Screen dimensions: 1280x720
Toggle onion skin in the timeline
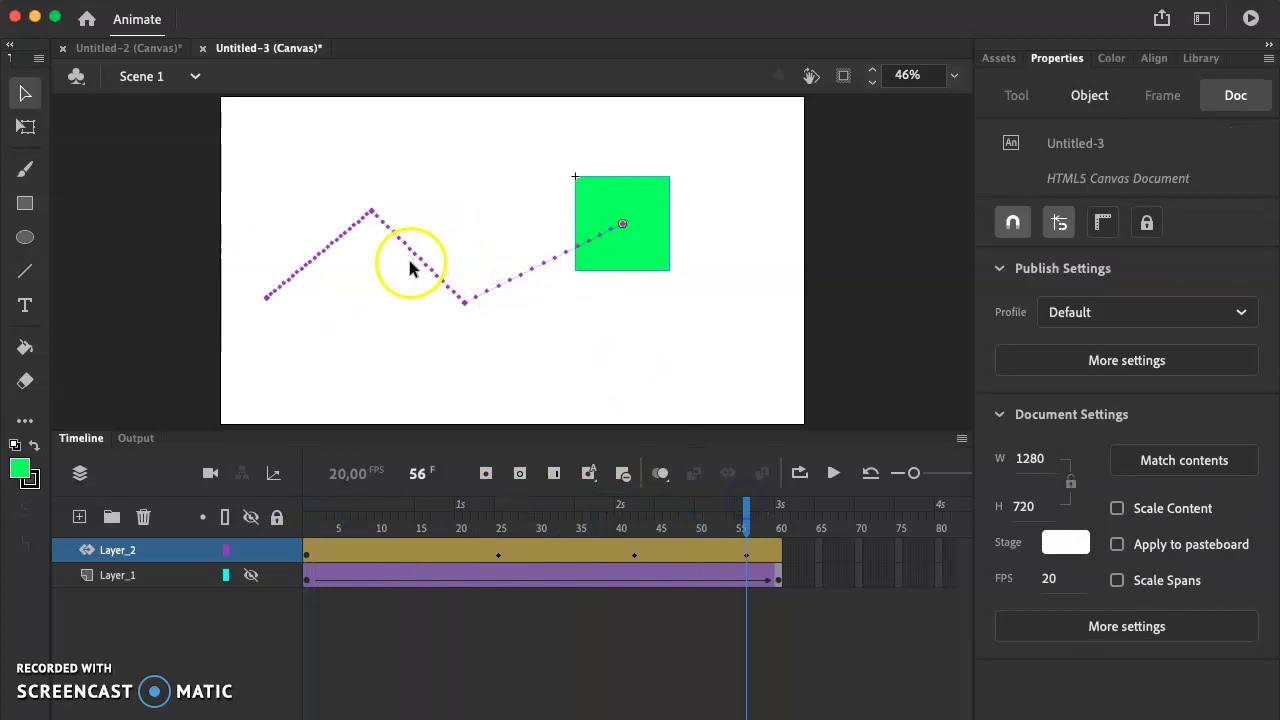(x=660, y=473)
